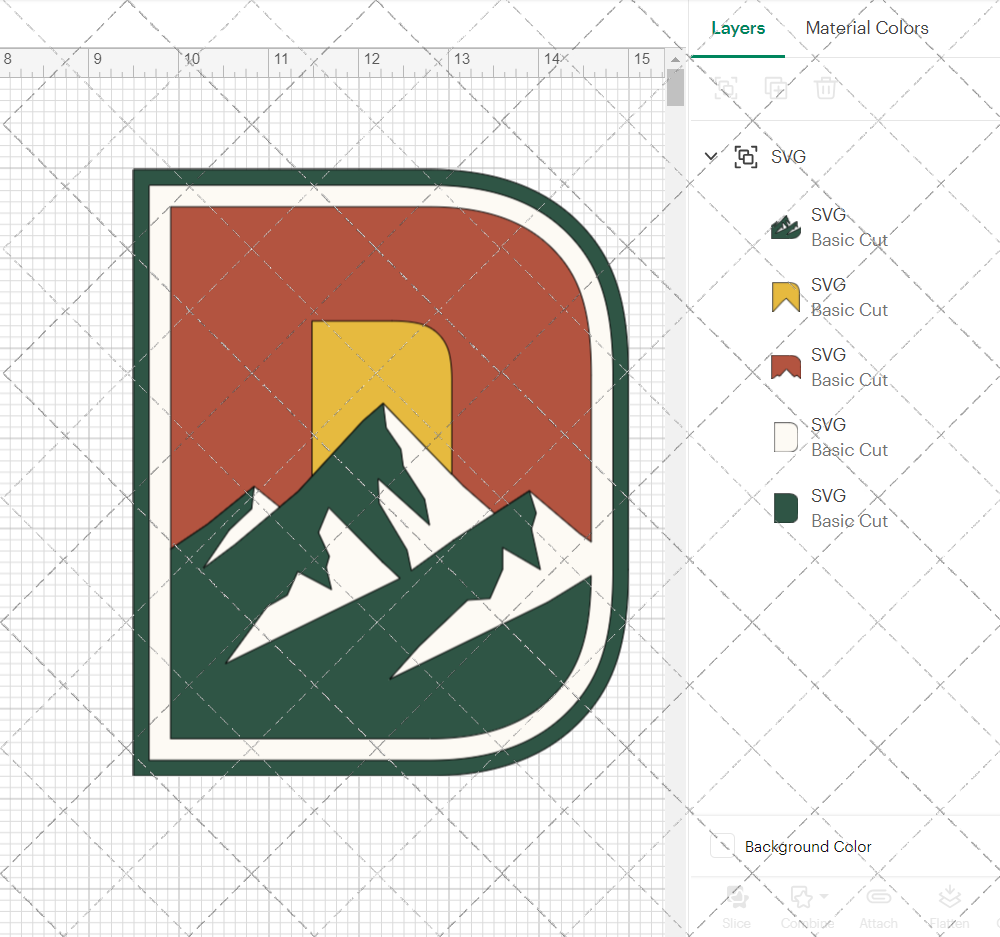Click Basic Cut text under dark green layer

tap(849, 521)
